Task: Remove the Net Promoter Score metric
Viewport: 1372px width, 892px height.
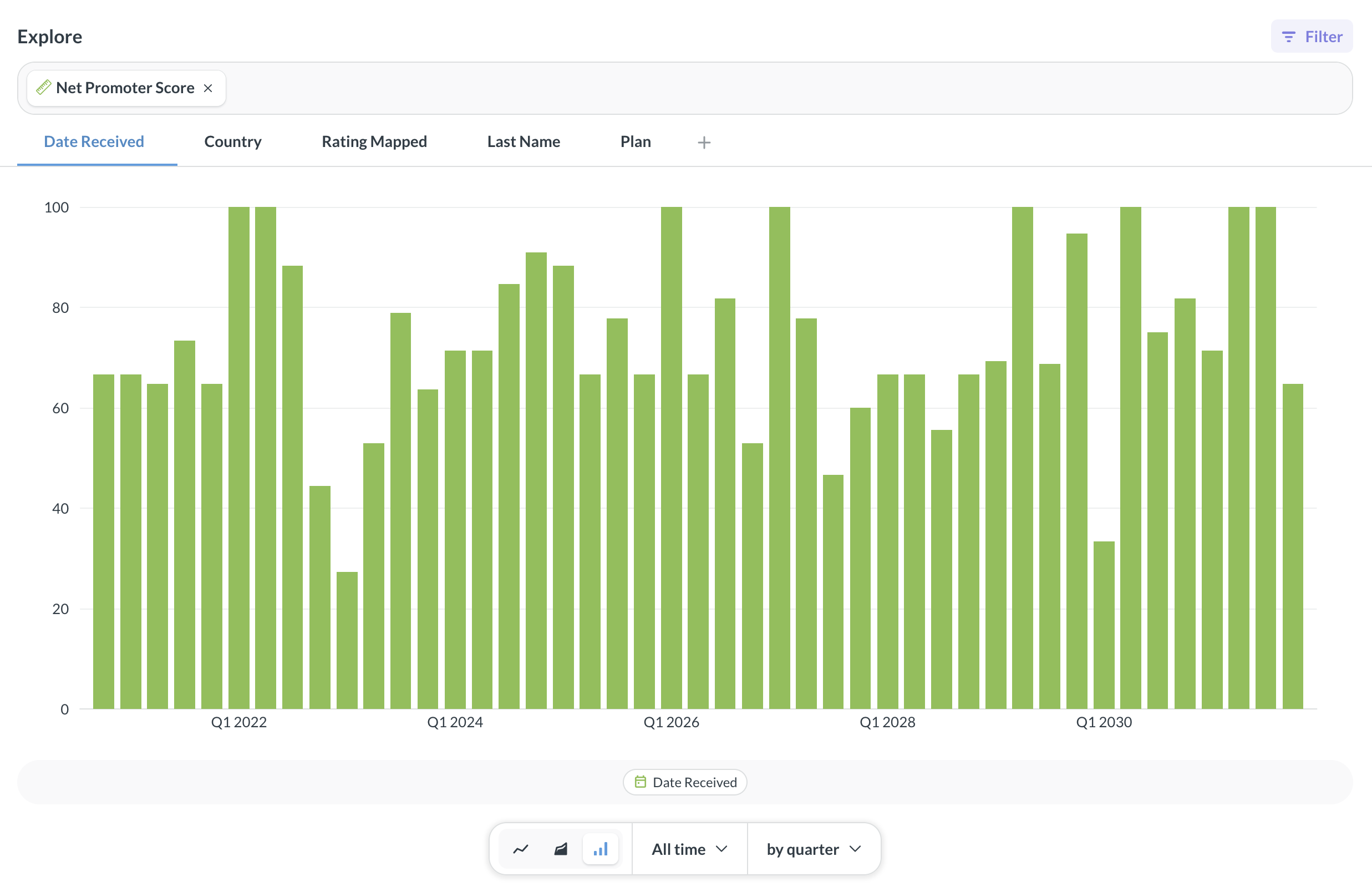Action: click(208, 88)
